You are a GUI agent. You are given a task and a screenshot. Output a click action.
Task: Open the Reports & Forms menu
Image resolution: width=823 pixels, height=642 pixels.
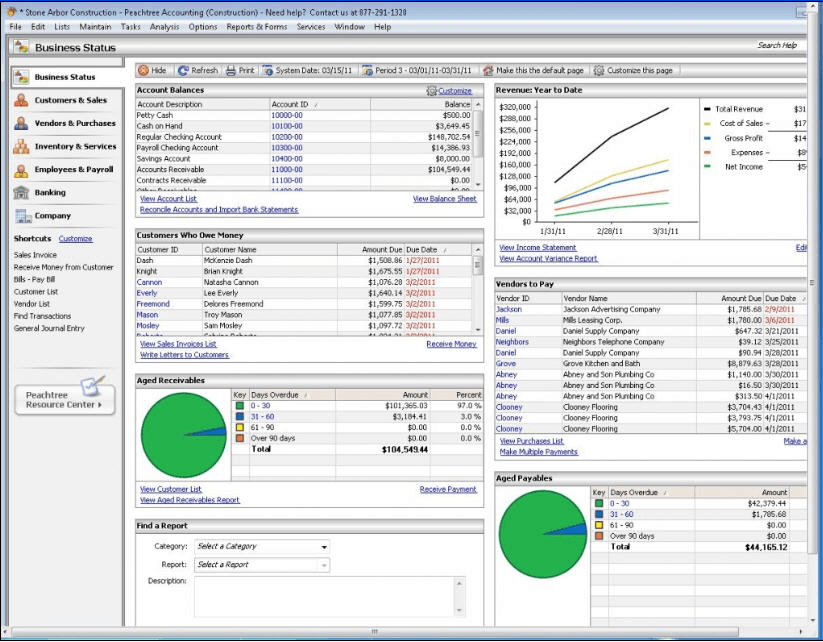pyautogui.click(x=256, y=27)
